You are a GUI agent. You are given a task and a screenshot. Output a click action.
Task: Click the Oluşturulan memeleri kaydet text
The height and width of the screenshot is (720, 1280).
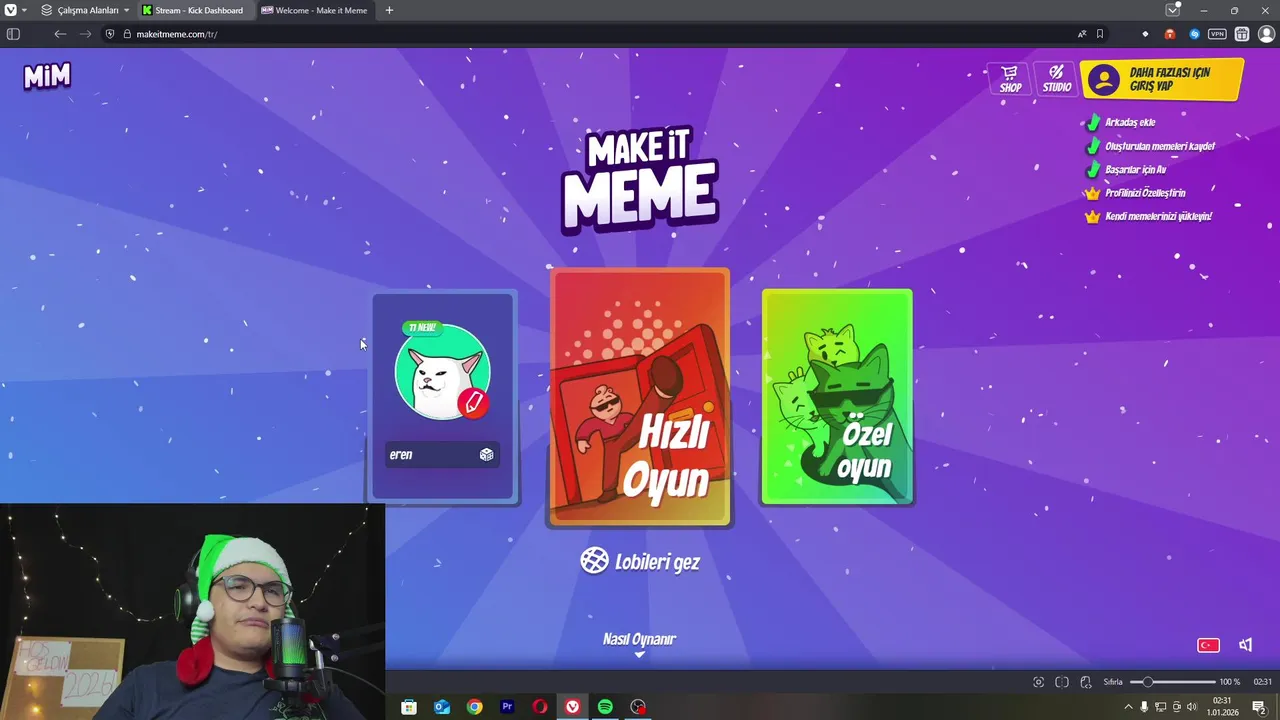1159,146
